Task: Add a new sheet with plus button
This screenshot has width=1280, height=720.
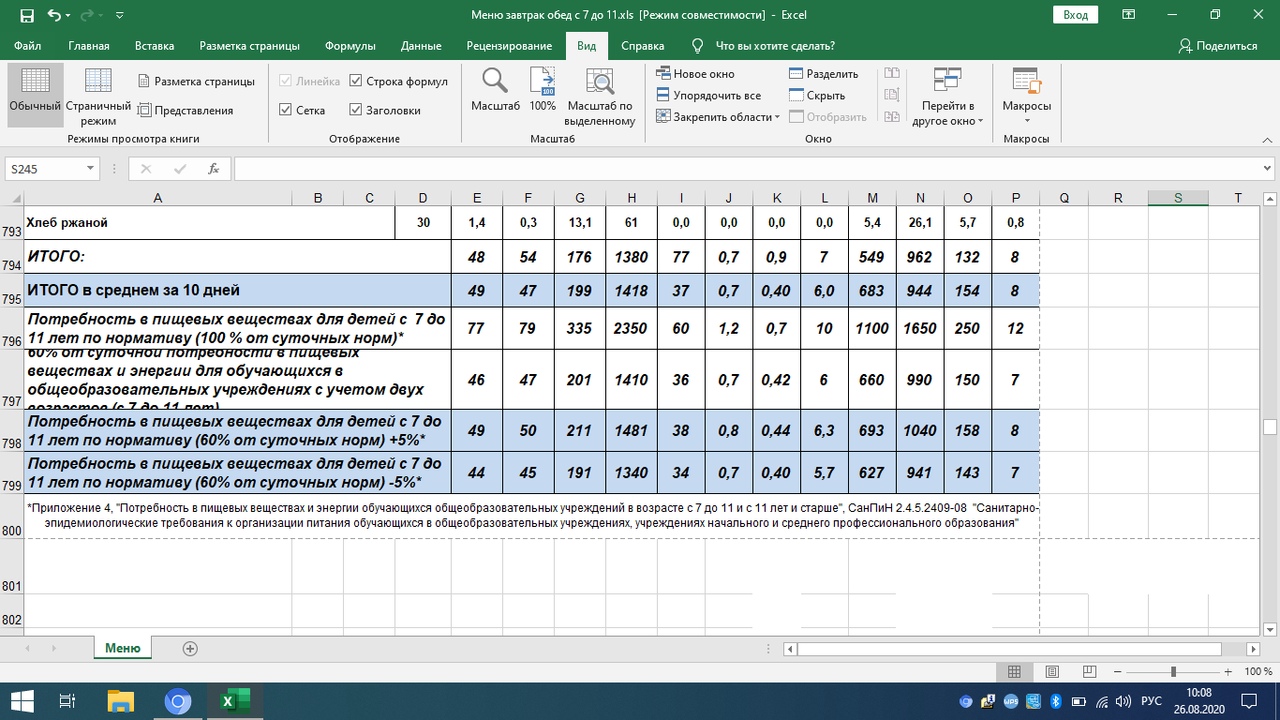Action: (190, 648)
